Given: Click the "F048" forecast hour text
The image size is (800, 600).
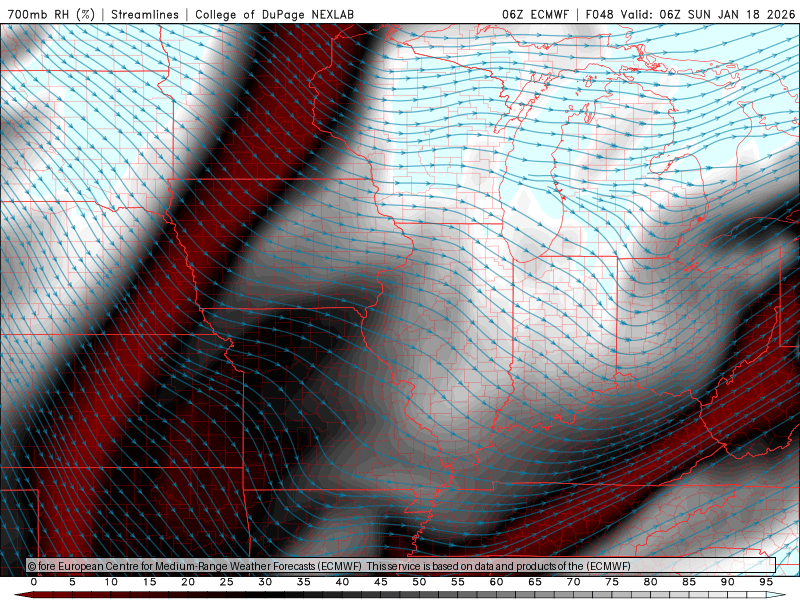Looking at the screenshot, I should [600, 14].
